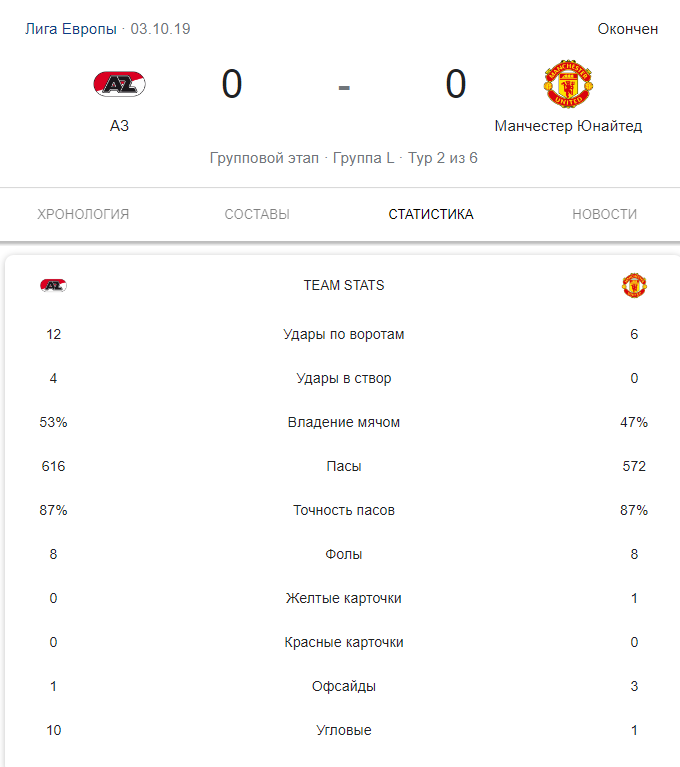
Task: Click the AZ club logo in header
Action: (119, 84)
